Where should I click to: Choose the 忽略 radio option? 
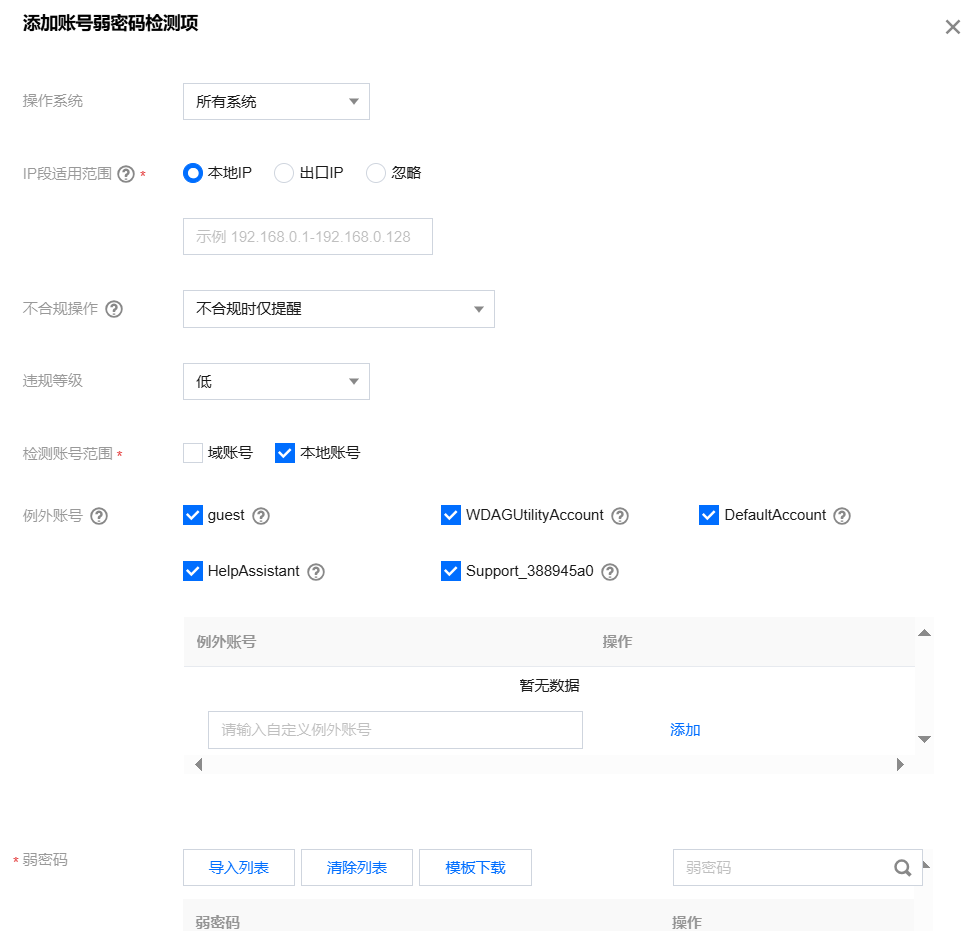[376, 173]
